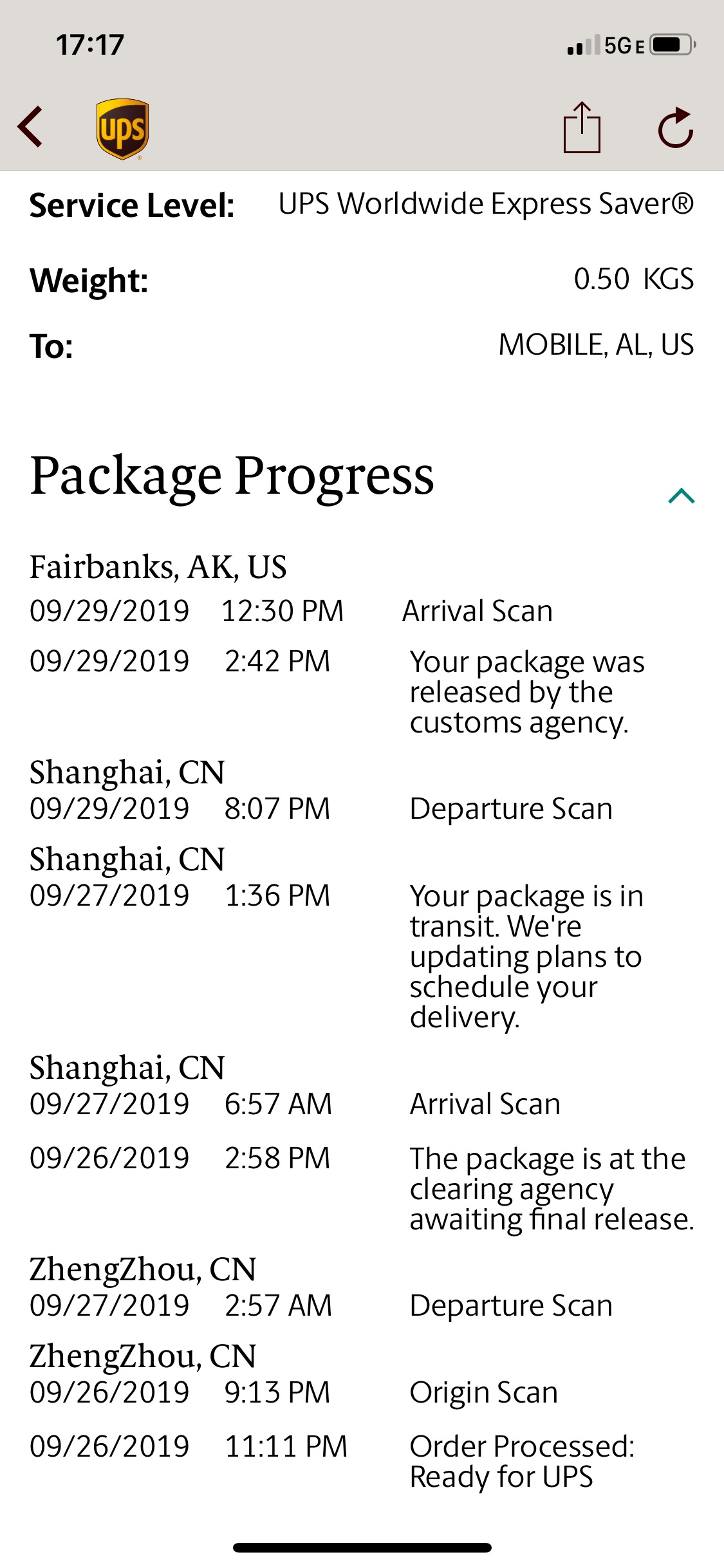Image resolution: width=724 pixels, height=1568 pixels.
Task: Select the Package Progress heading
Action: click(x=232, y=476)
